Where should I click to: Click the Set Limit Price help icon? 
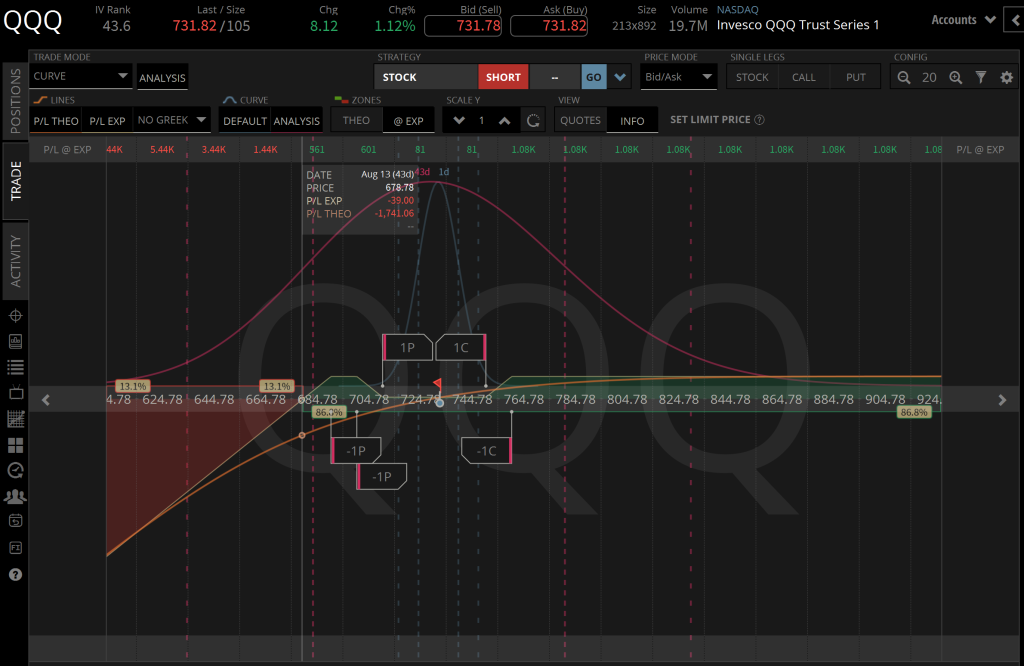pos(759,119)
